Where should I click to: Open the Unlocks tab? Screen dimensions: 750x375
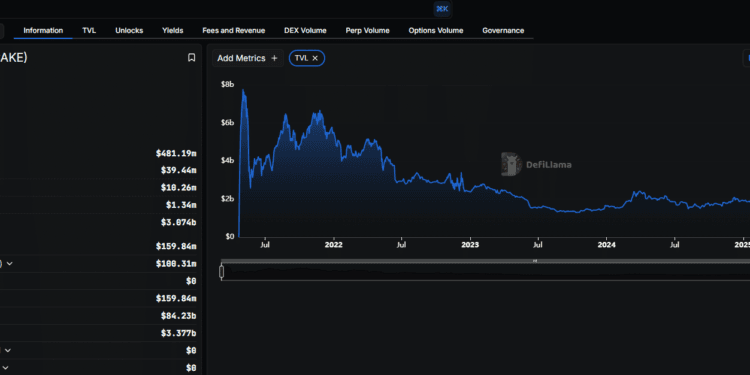coord(129,31)
